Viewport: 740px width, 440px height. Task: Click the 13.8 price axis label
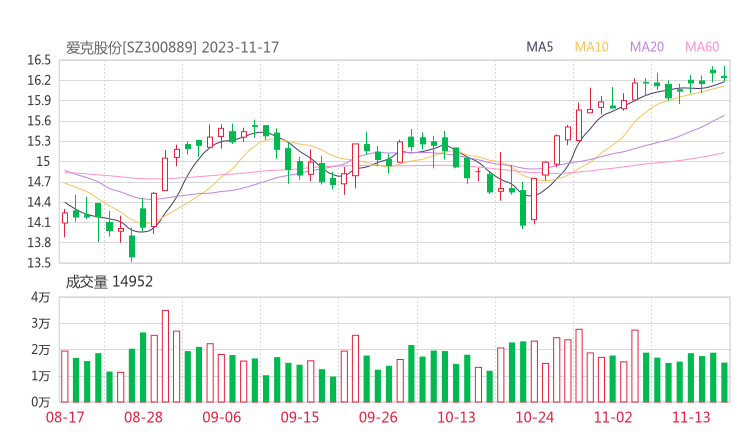pos(39,243)
